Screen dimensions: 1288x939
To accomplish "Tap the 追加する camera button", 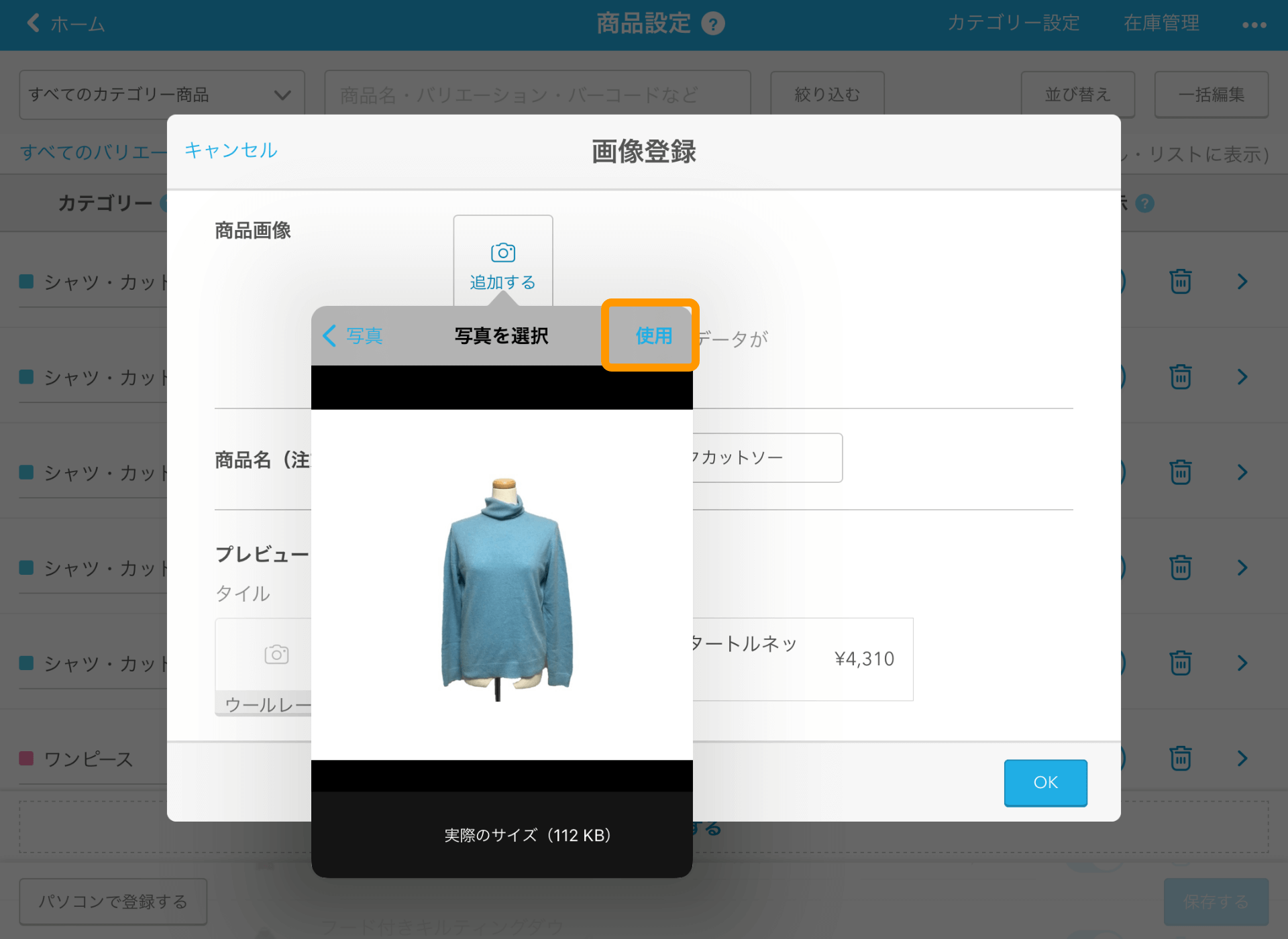I will coord(503,262).
